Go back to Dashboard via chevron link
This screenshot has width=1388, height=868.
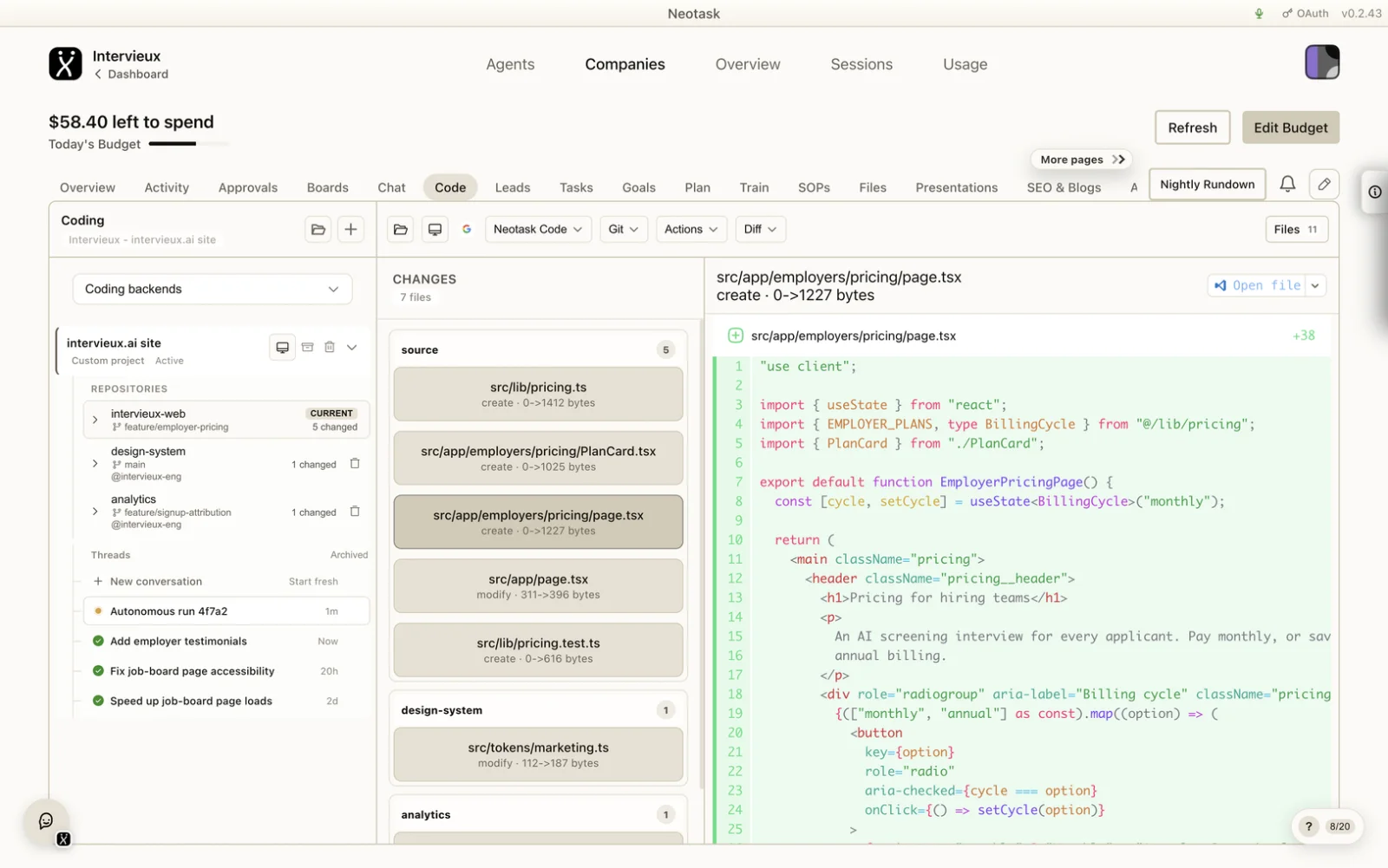(x=132, y=75)
